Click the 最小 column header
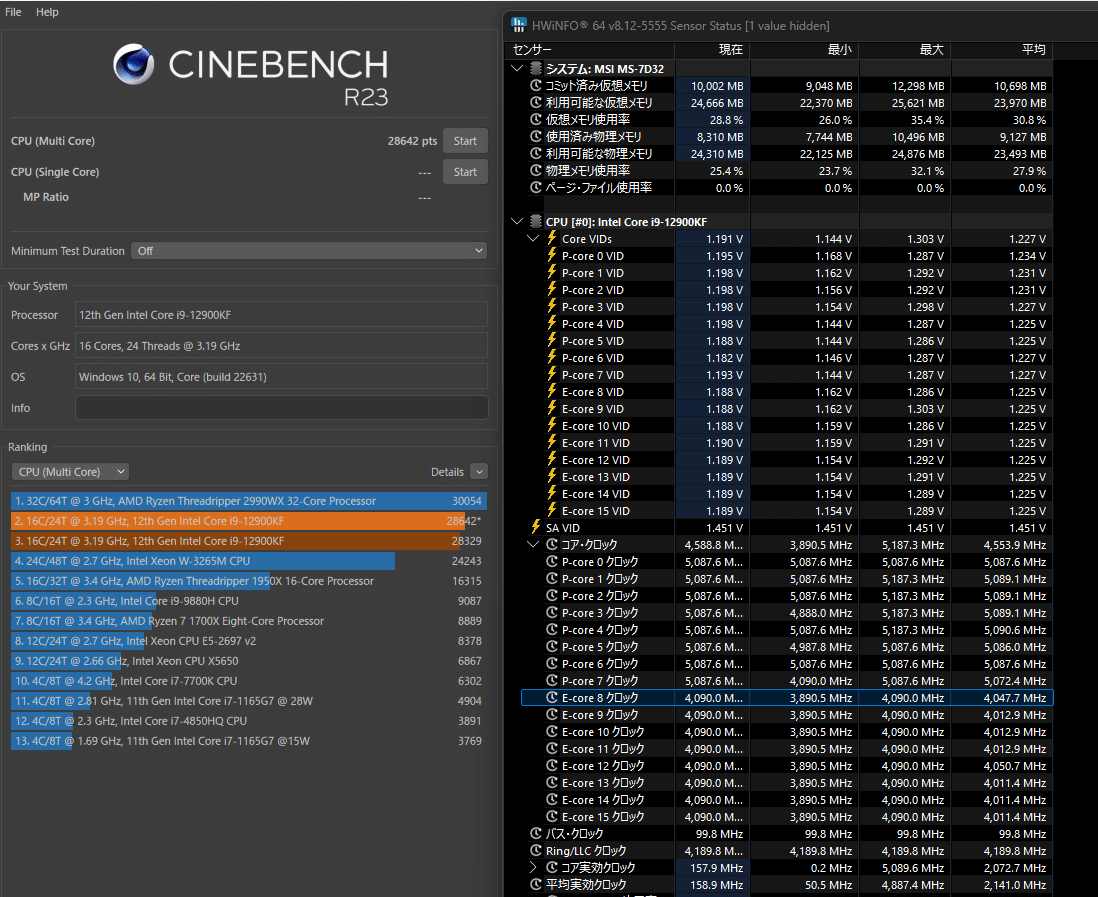Screen dimensions: 1098x897 click(x=805, y=50)
